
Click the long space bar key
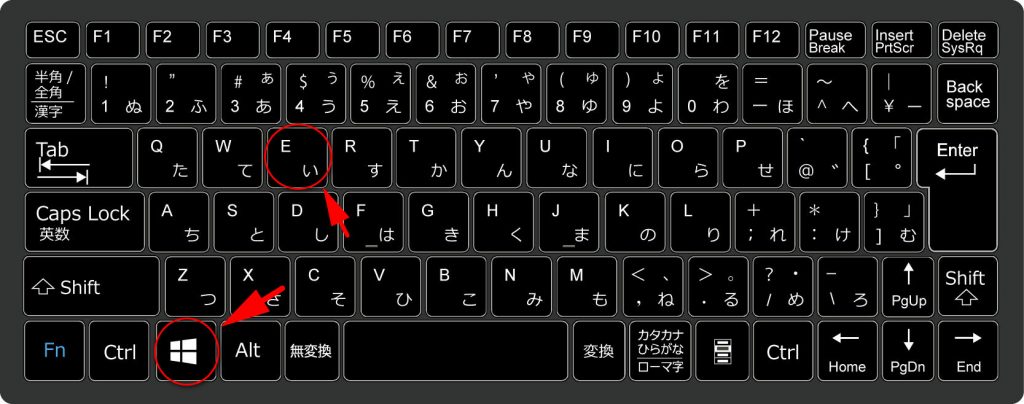(x=456, y=351)
